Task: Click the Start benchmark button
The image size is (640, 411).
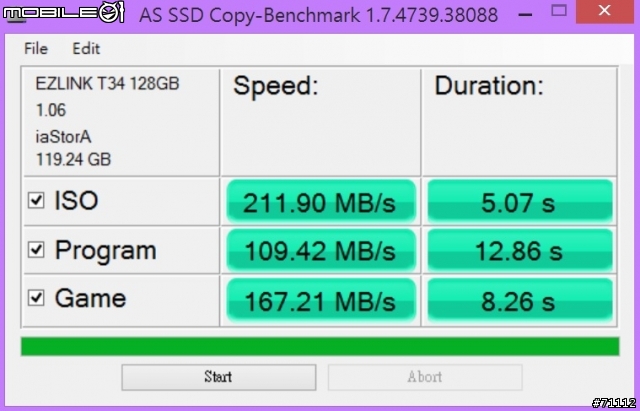Action: pyautogui.click(x=219, y=377)
